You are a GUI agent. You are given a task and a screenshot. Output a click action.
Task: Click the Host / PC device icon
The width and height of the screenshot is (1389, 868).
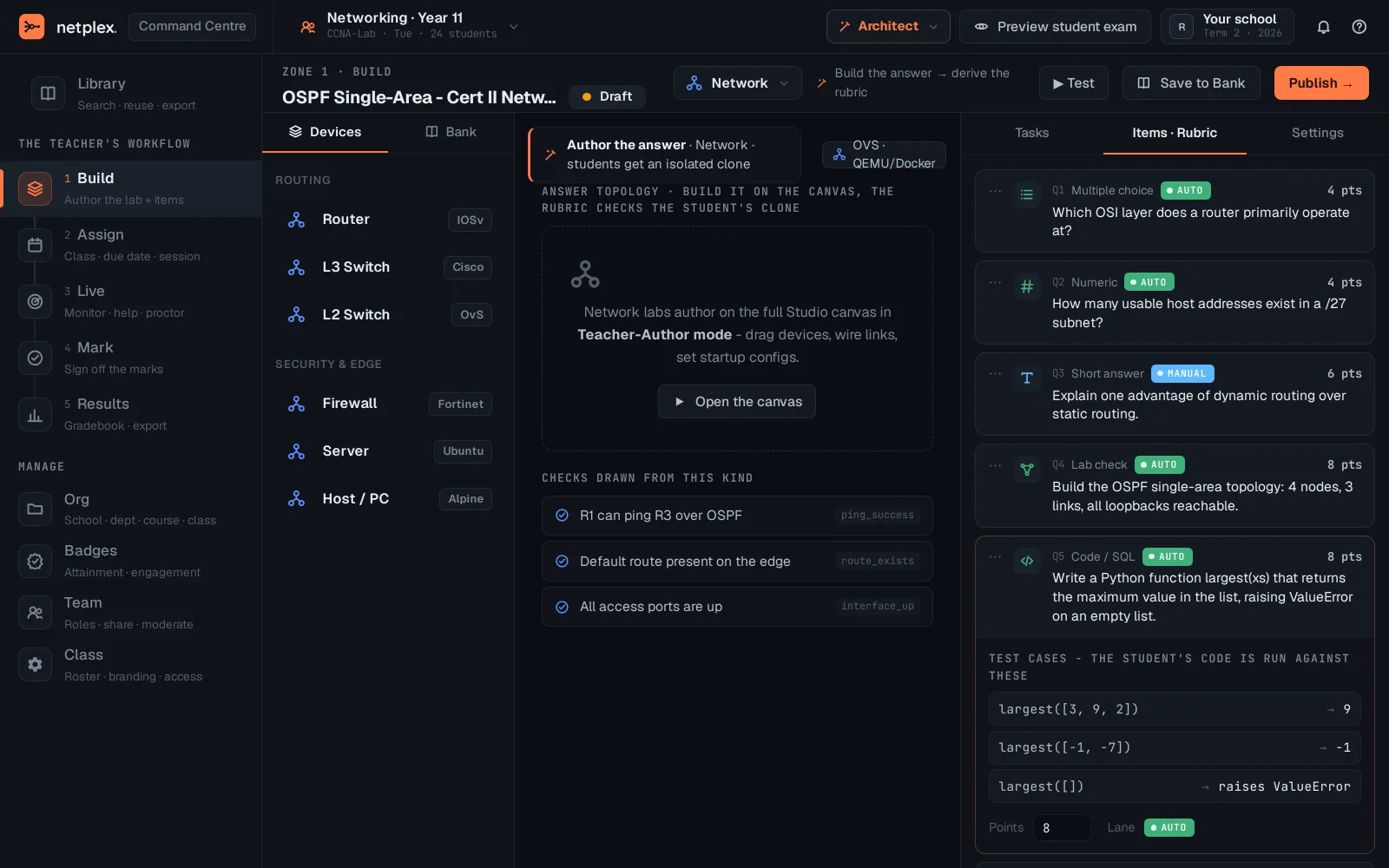[296, 499]
